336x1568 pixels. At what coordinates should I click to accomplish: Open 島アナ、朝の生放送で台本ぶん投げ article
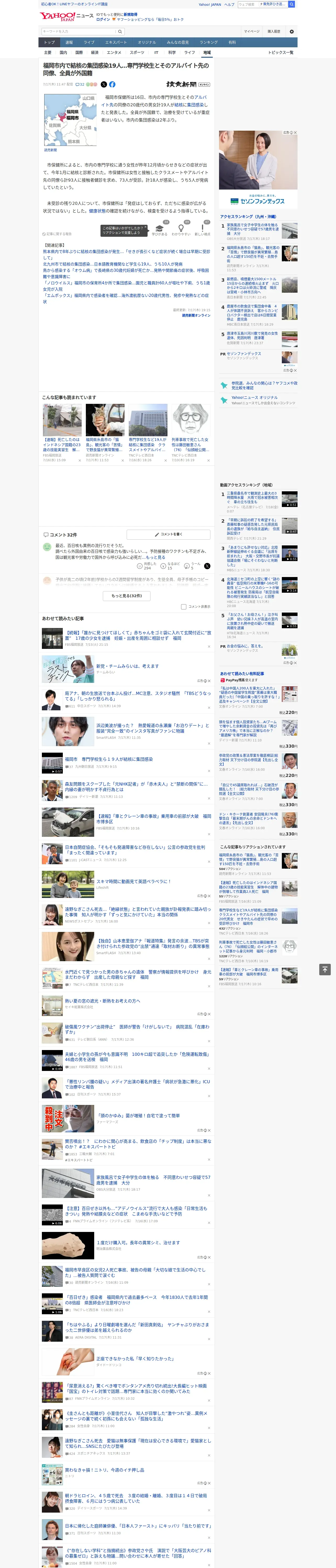(138, 696)
